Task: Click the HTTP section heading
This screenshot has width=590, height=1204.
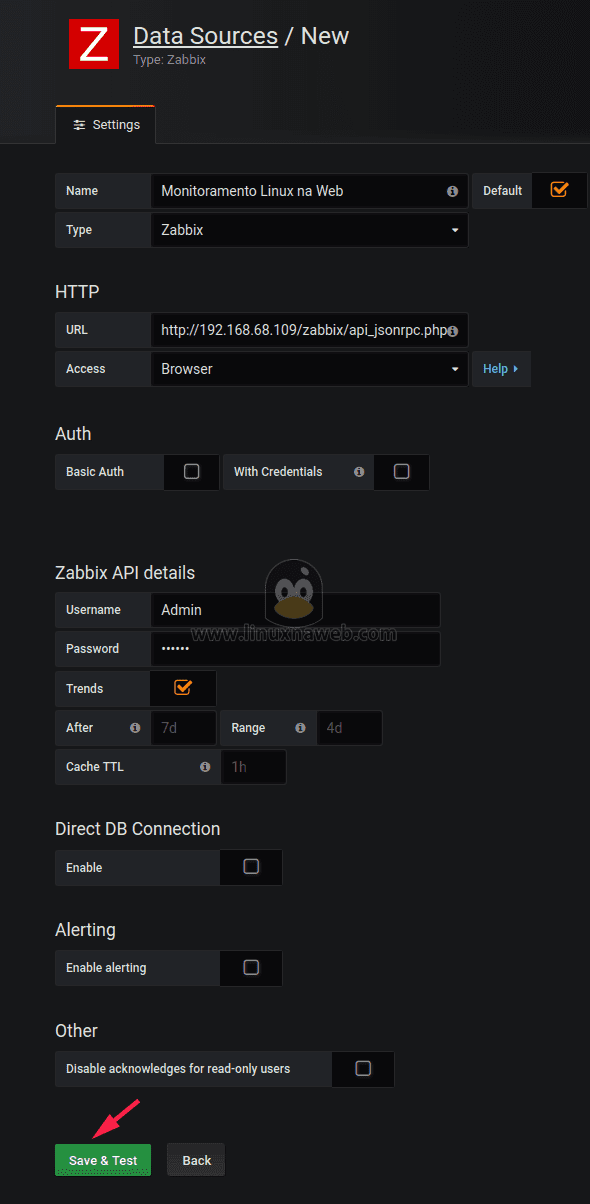Action: click(77, 292)
